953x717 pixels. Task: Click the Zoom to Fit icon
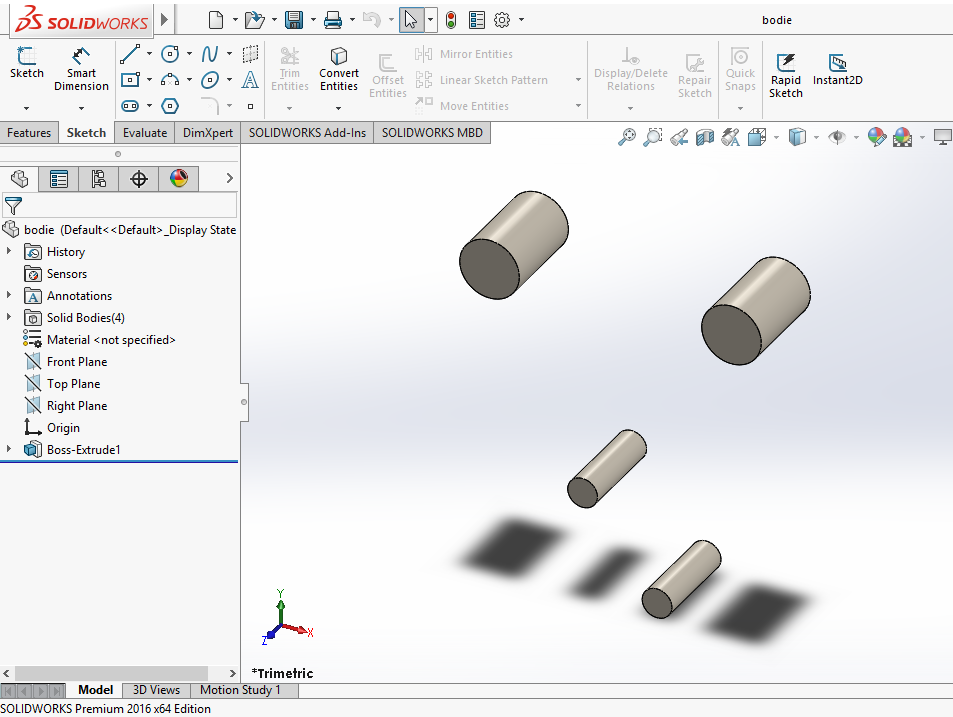(627, 137)
